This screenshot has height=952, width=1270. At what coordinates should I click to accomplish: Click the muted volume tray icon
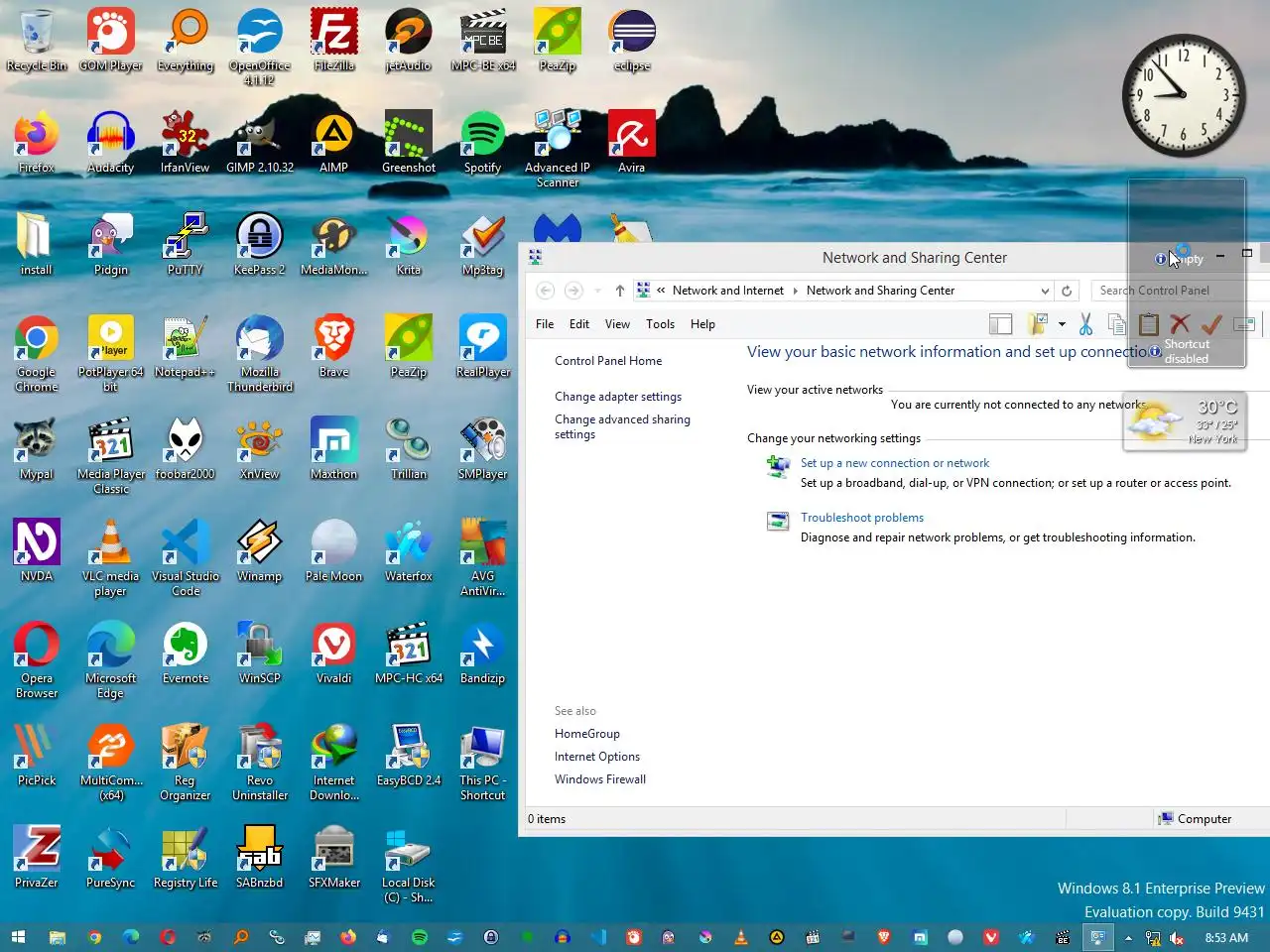pos(1178,938)
